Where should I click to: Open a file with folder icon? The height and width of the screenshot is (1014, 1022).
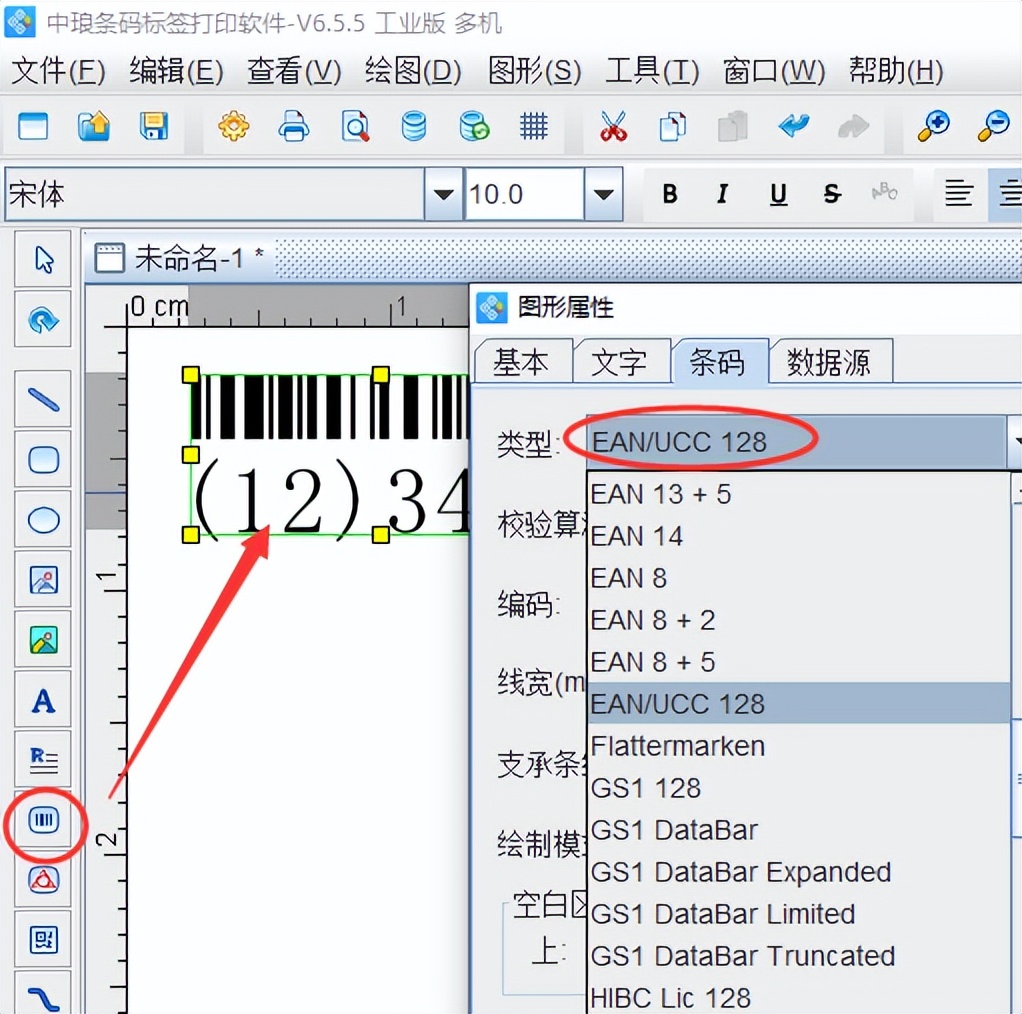pyautogui.click(x=93, y=126)
